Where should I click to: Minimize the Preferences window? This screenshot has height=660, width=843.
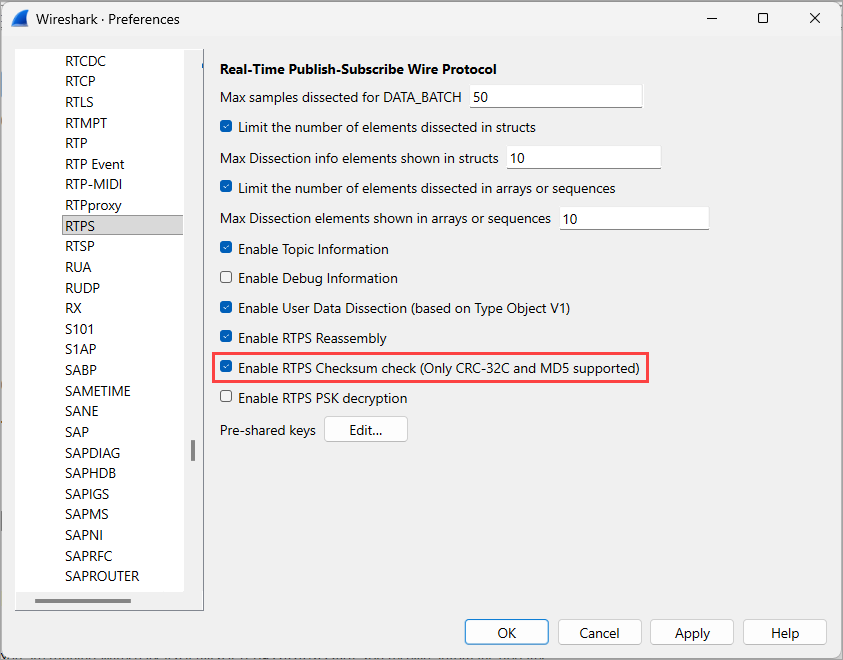712,18
